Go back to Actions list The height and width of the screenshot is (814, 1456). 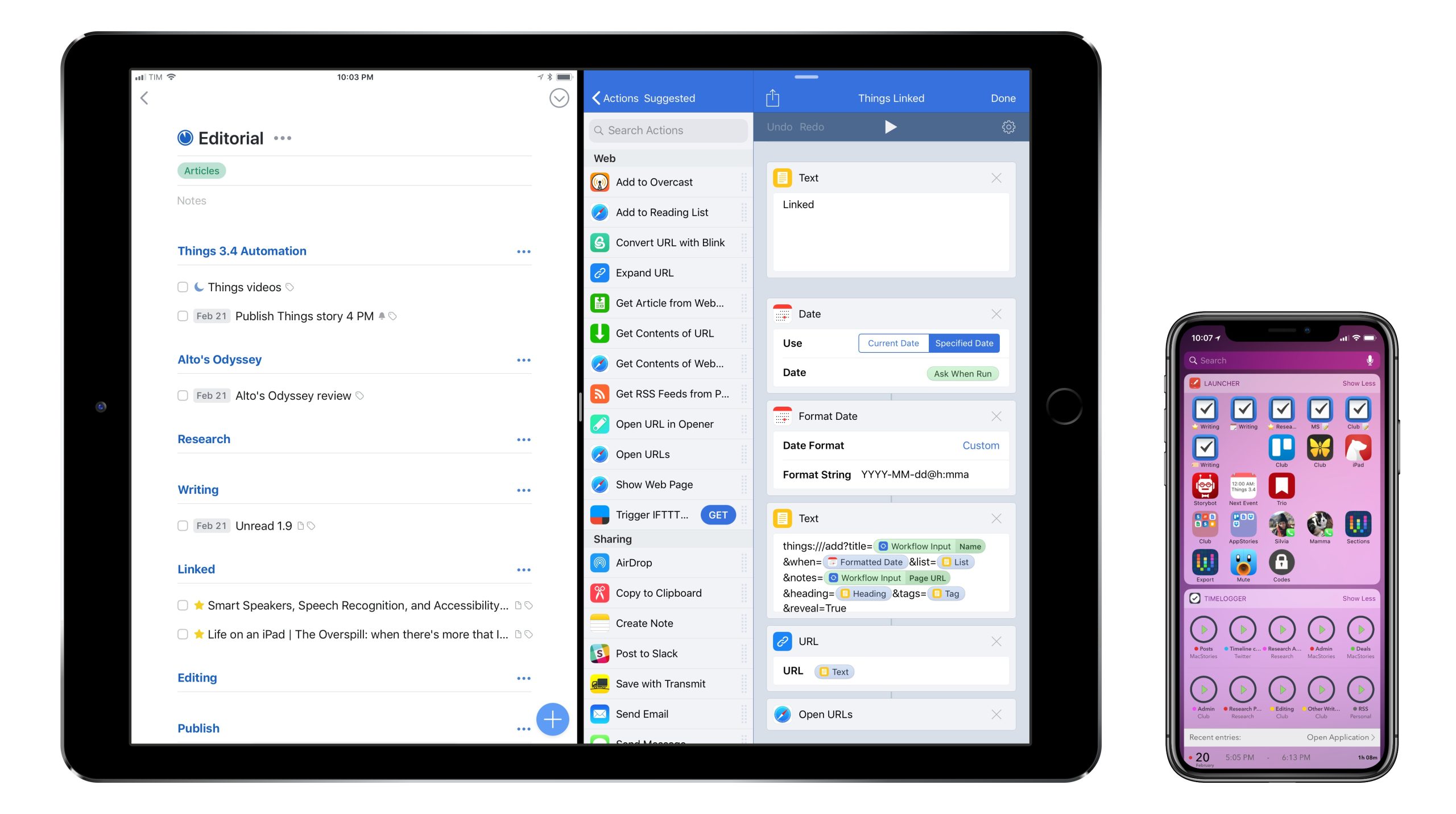pos(614,98)
